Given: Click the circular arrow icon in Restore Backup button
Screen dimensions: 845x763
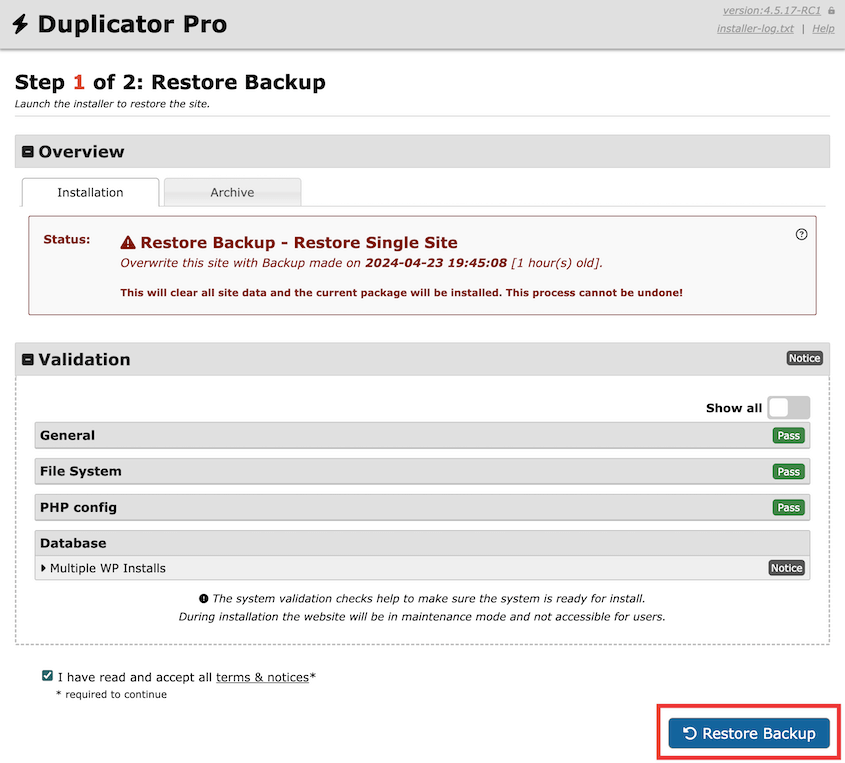Looking at the screenshot, I should [x=690, y=733].
